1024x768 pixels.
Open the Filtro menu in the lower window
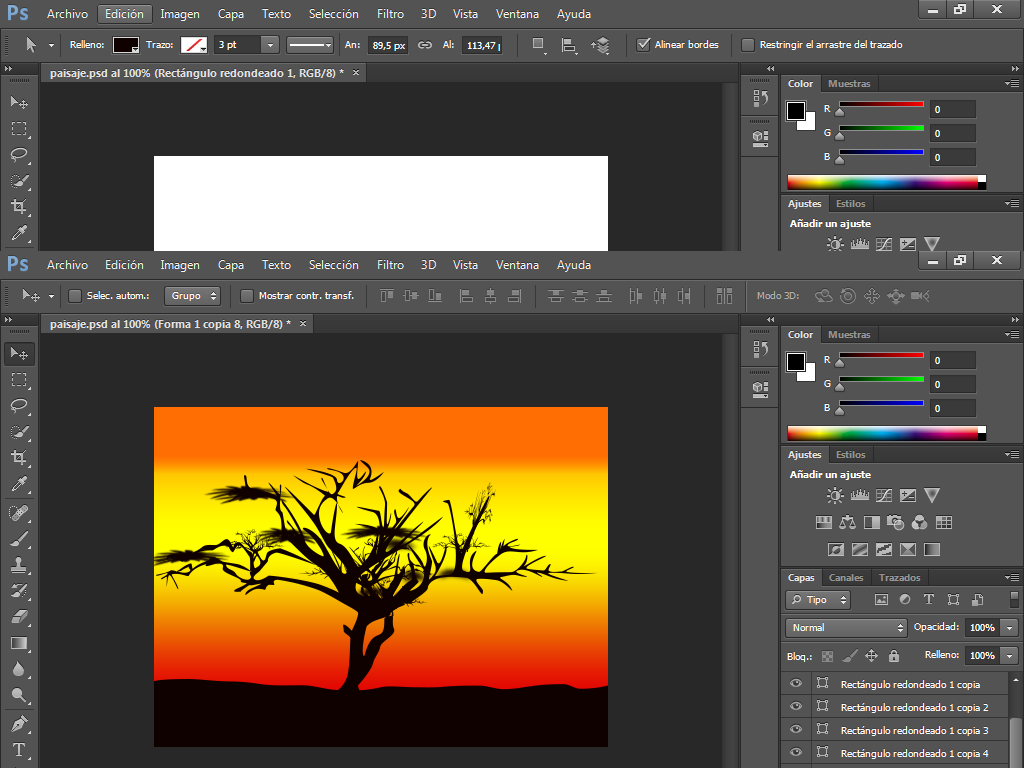pyautogui.click(x=390, y=264)
